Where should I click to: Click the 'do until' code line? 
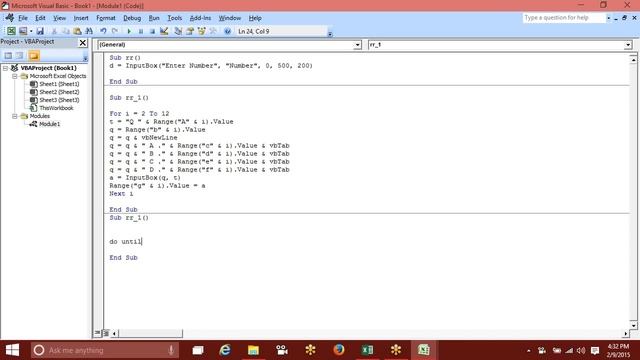point(125,242)
